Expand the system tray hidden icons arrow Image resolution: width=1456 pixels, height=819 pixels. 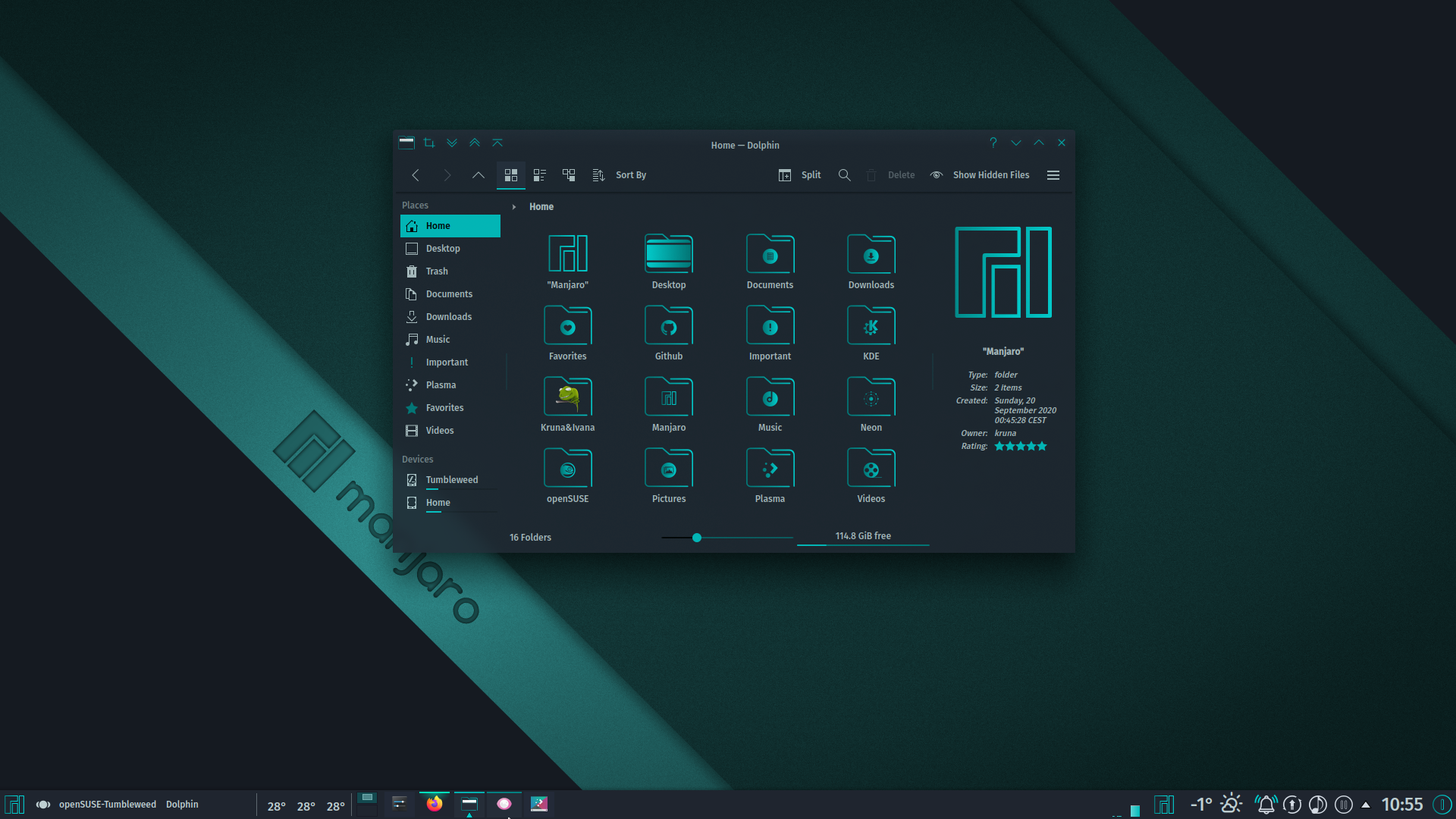point(1366,805)
